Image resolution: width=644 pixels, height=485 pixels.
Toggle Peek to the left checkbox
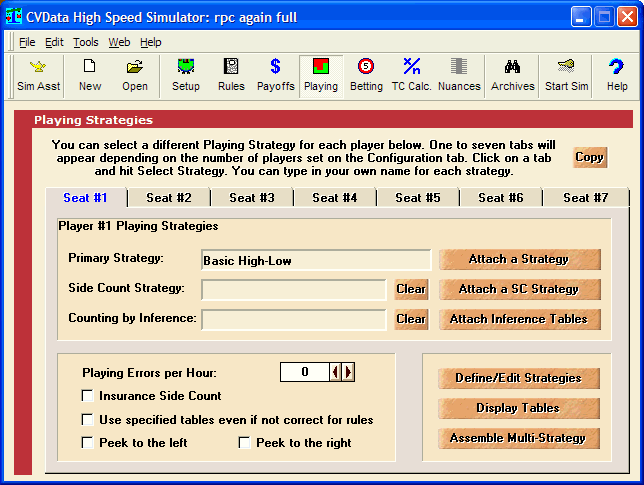(88, 443)
